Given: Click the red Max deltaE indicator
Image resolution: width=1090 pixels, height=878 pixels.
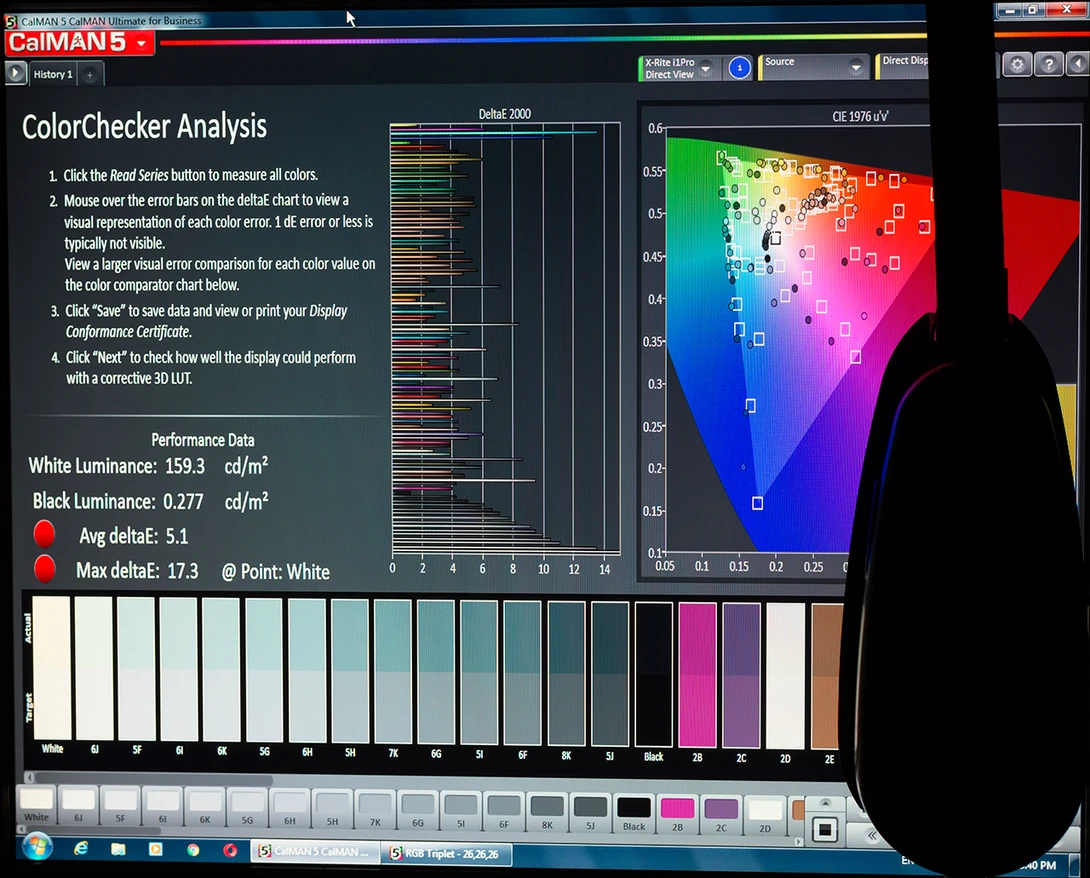Looking at the screenshot, I should (x=44, y=569).
